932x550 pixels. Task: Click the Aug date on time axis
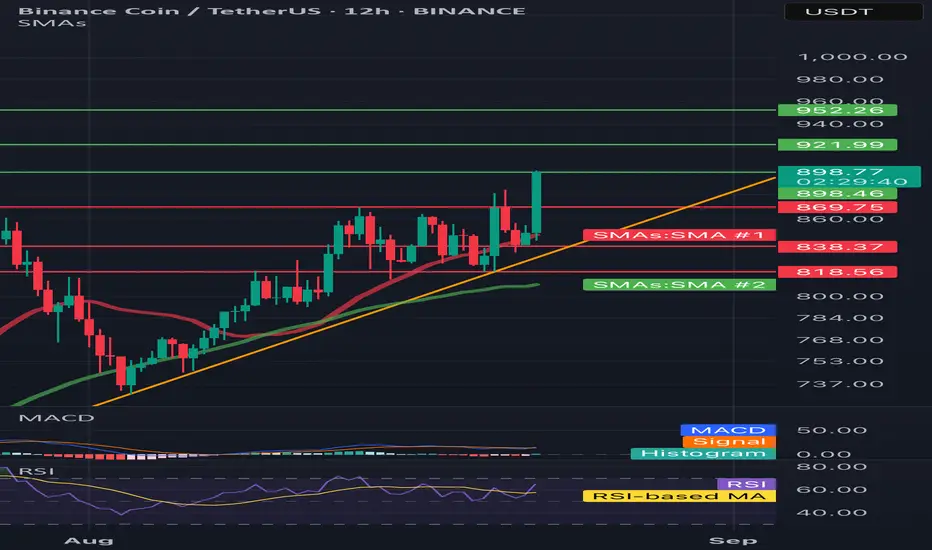coord(89,540)
